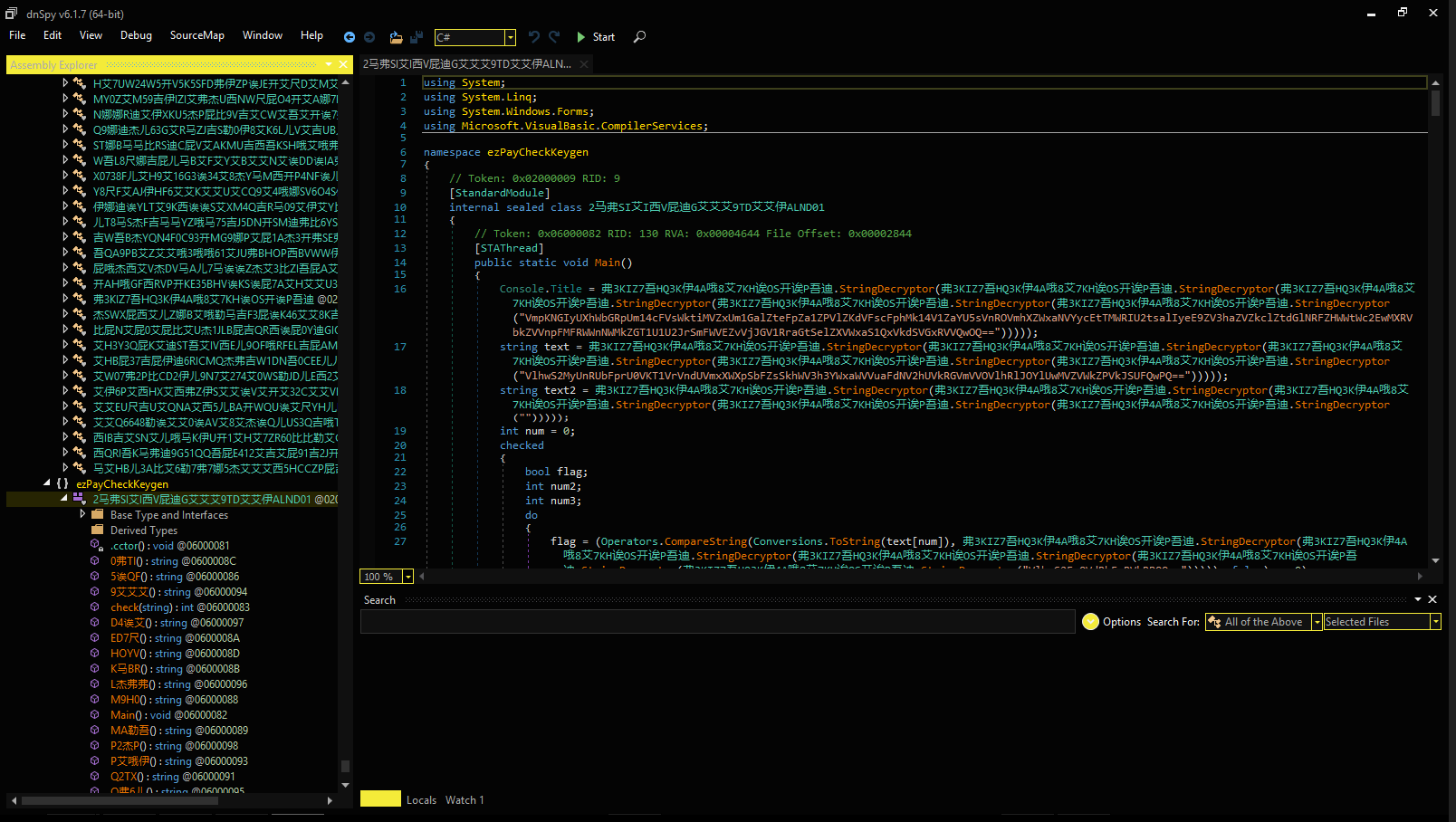
Task: Click the Undo toolbar icon
Action: pos(533,37)
